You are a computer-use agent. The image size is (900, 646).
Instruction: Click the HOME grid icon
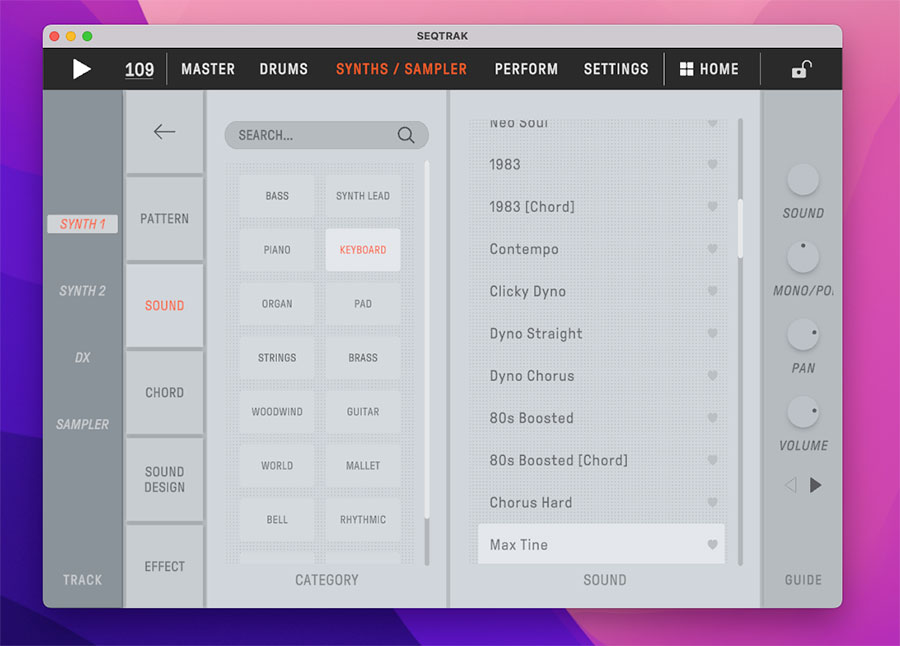pyautogui.click(x=686, y=69)
